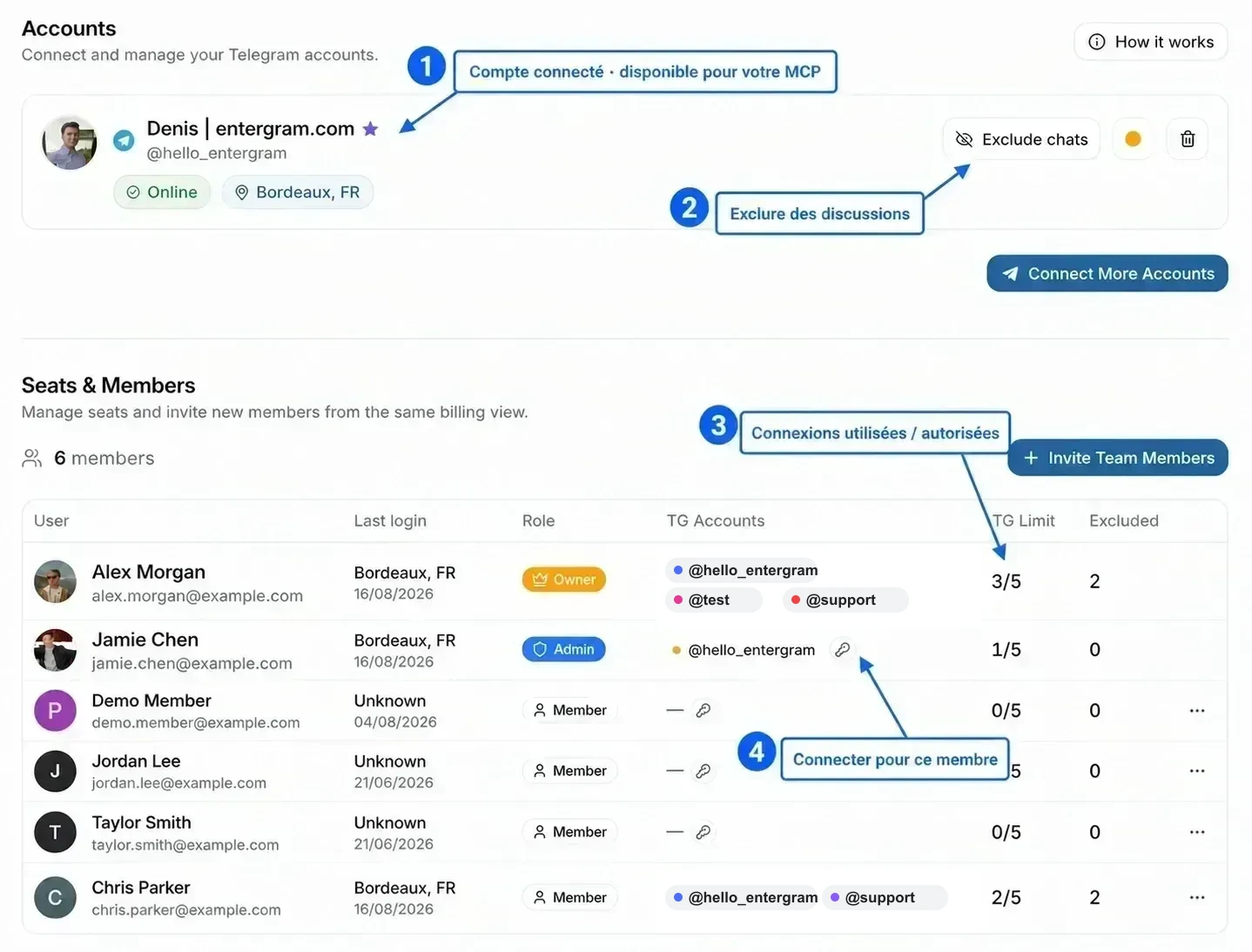Open more options for Jordan Lee

1197,771
